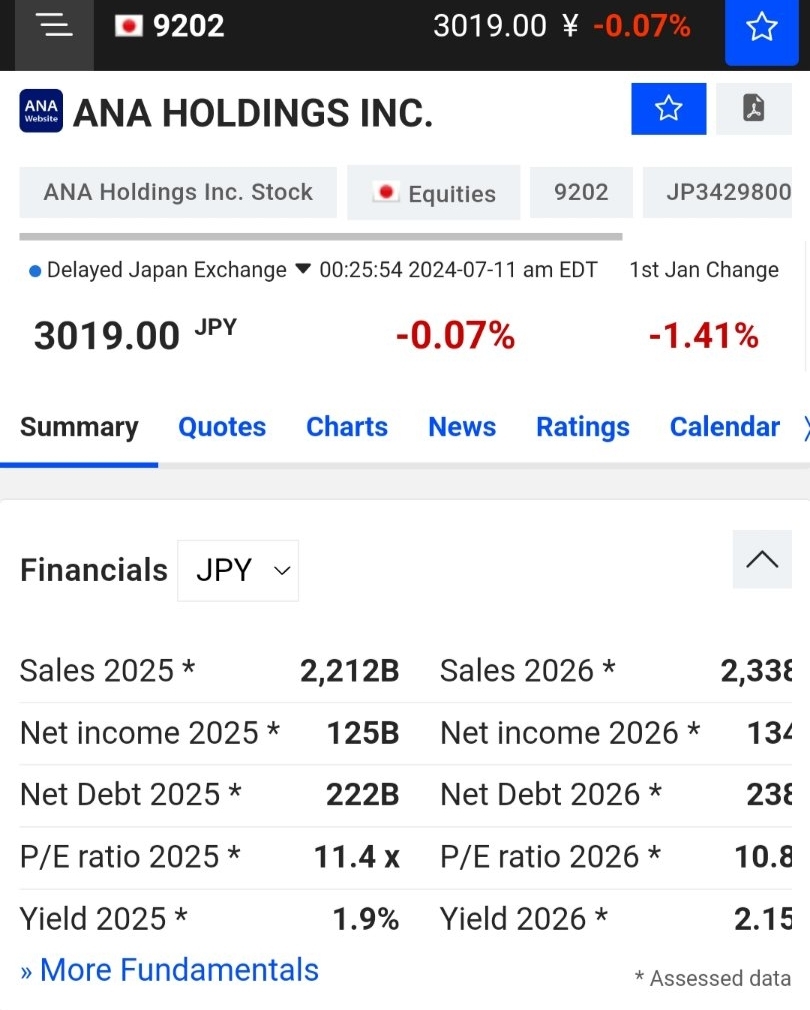Open the PDF export icon
The height and width of the screenshot is (1010, 810).
[x=754, y=108]
